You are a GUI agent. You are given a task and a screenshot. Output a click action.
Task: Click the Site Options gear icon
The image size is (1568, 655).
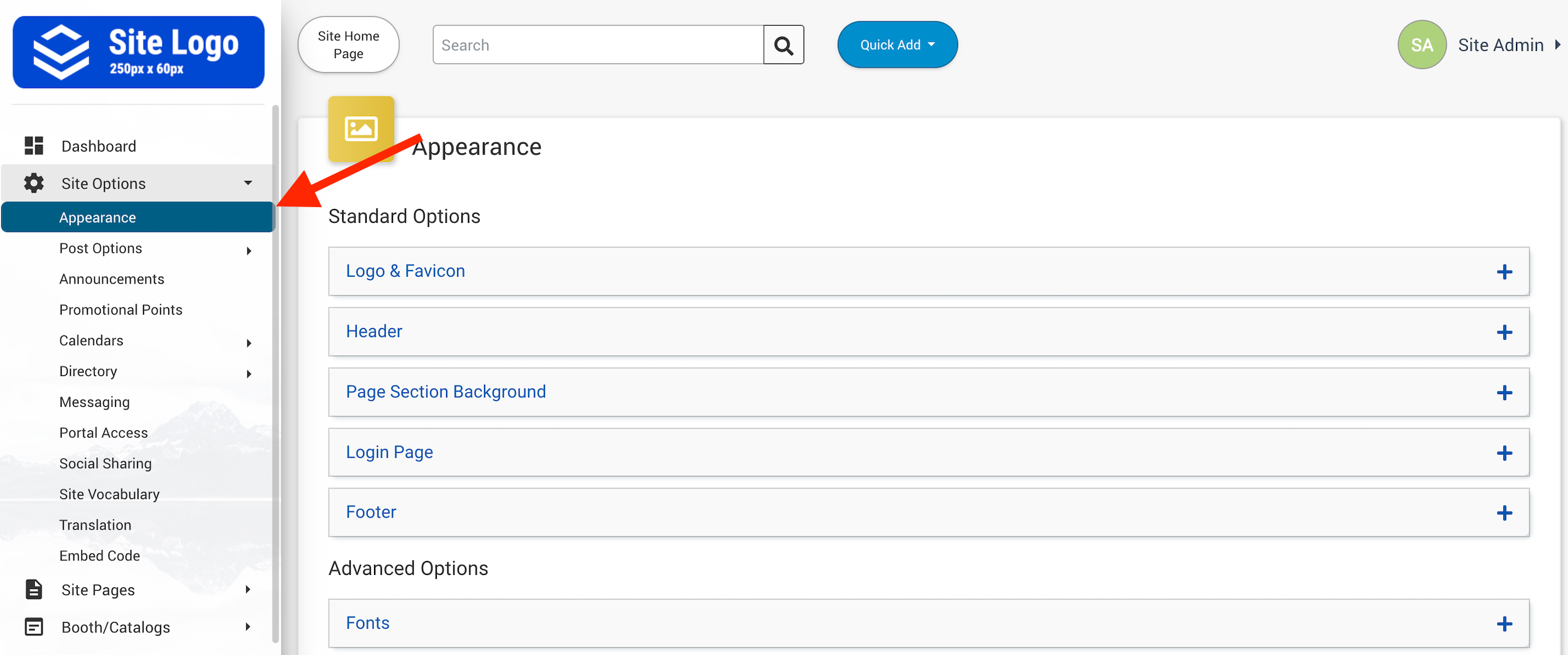34,183
